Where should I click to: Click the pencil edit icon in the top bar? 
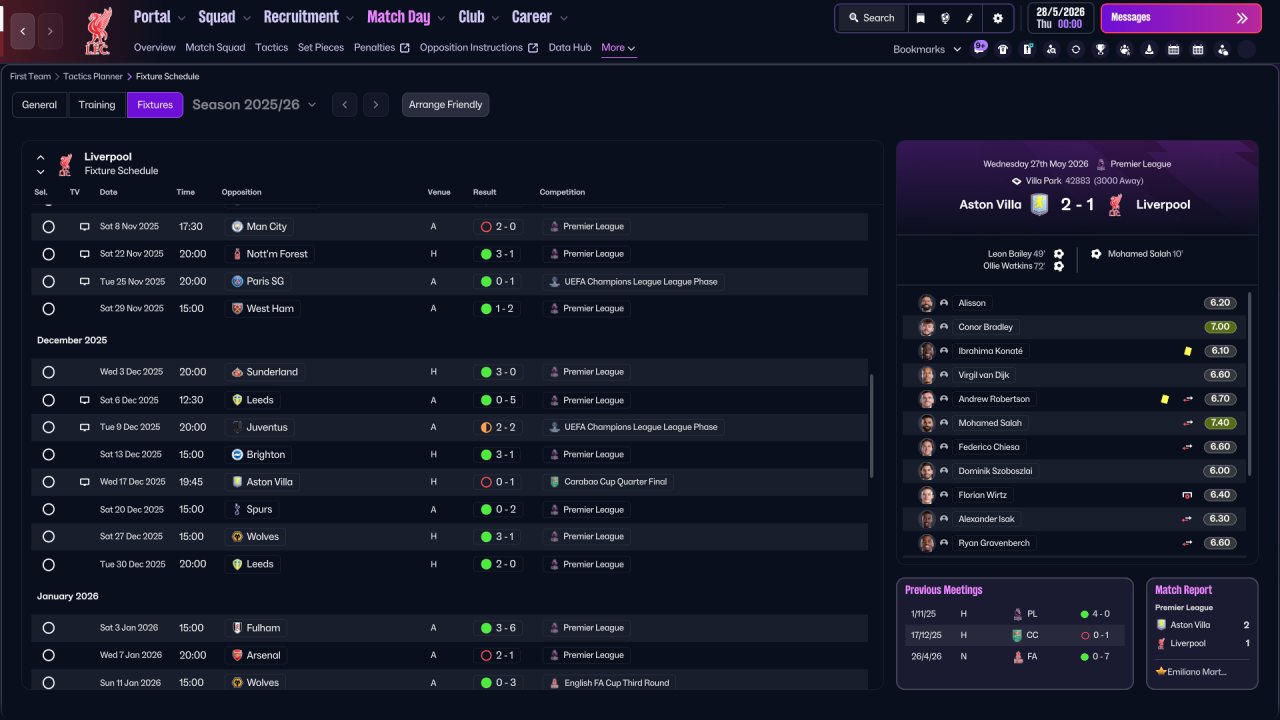[x=970, y=18]
